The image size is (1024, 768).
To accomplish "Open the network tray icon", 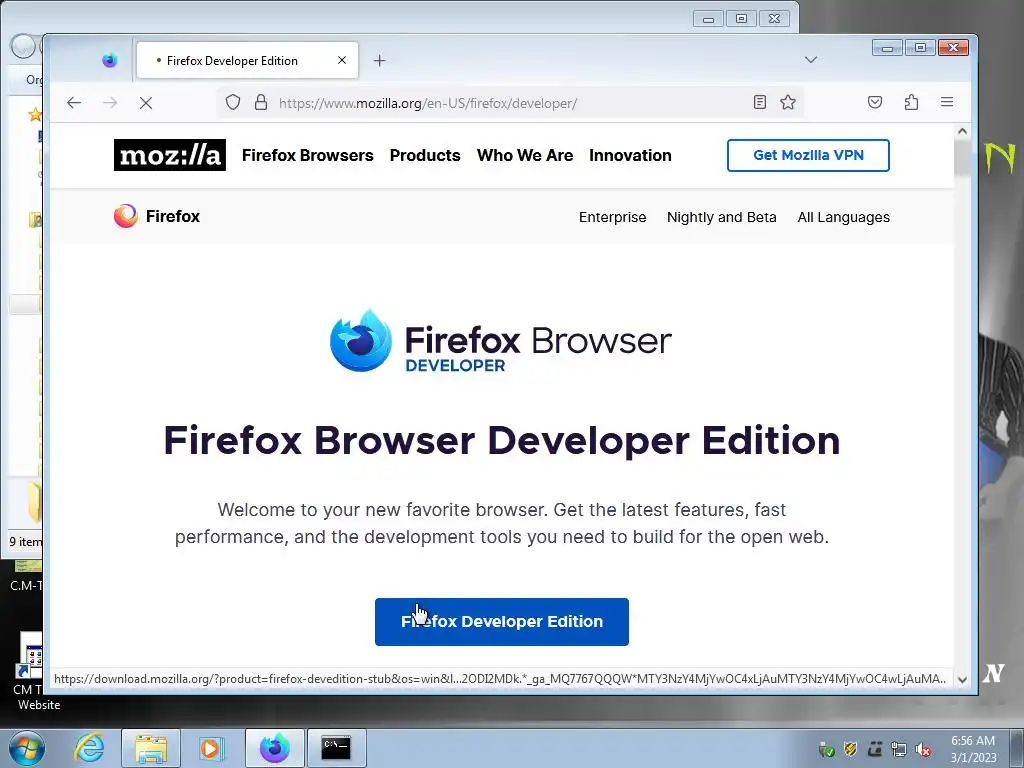I will click(x=899, y=749).
